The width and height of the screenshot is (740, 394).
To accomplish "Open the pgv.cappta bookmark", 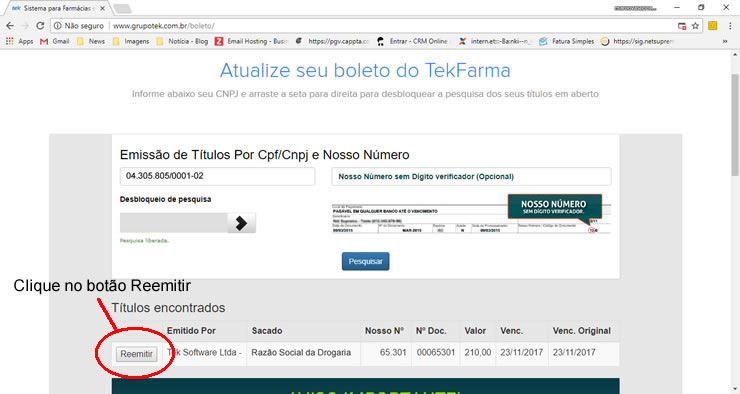I will [332, 42].
